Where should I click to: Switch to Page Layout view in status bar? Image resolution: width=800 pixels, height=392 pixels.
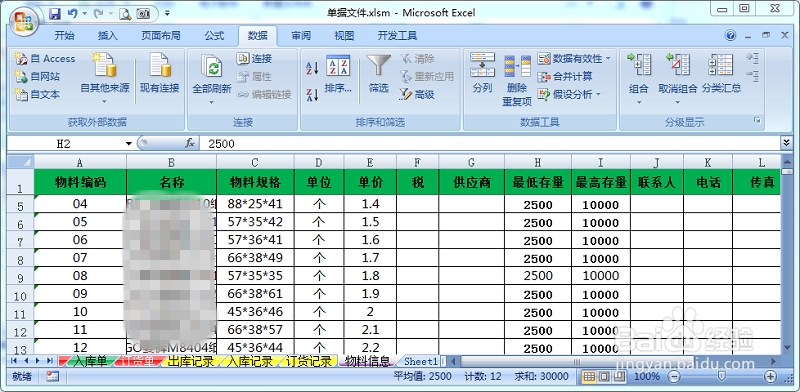604,377
